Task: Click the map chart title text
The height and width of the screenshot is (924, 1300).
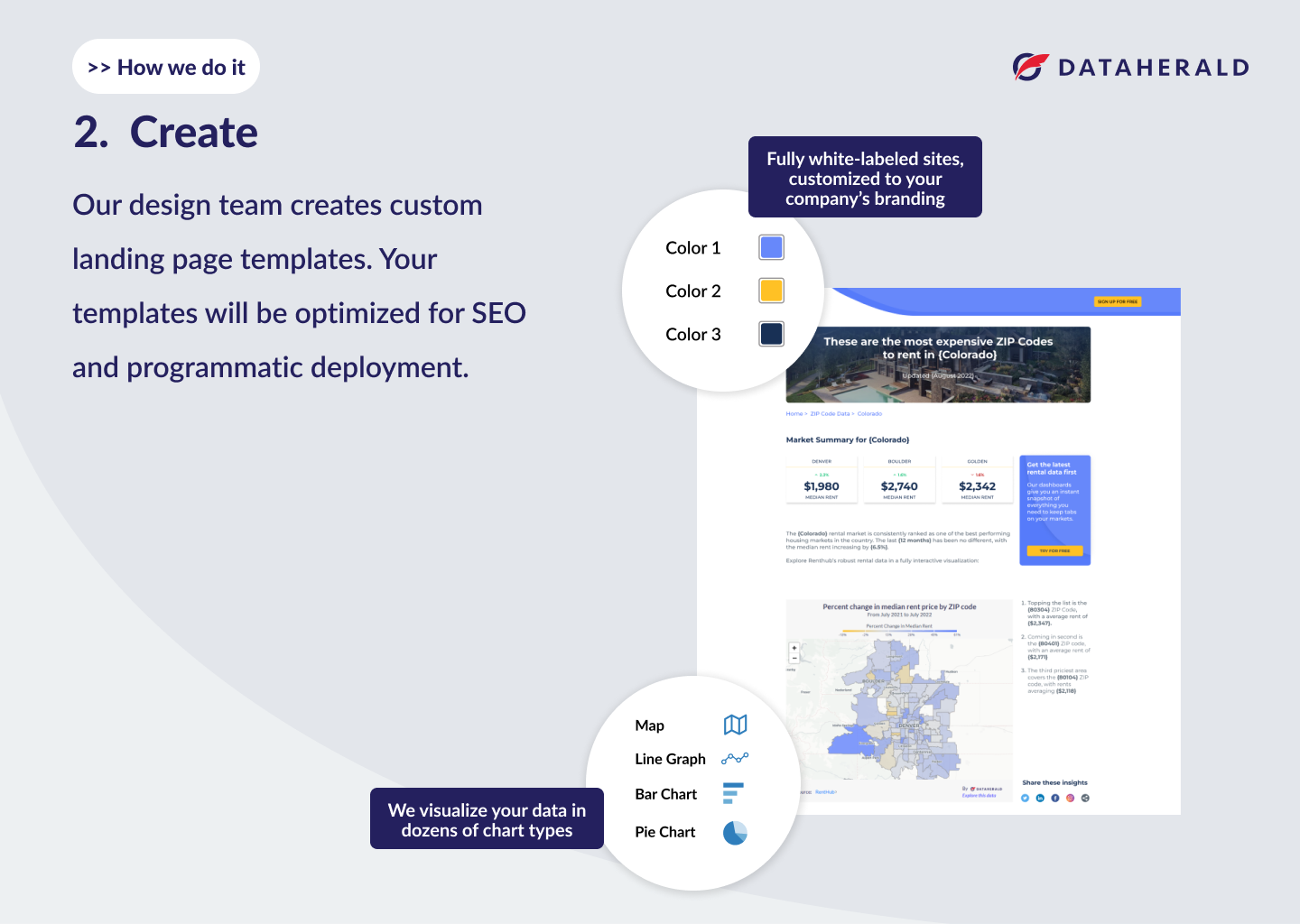Action: pyautogui.click(x=899, y=607)
